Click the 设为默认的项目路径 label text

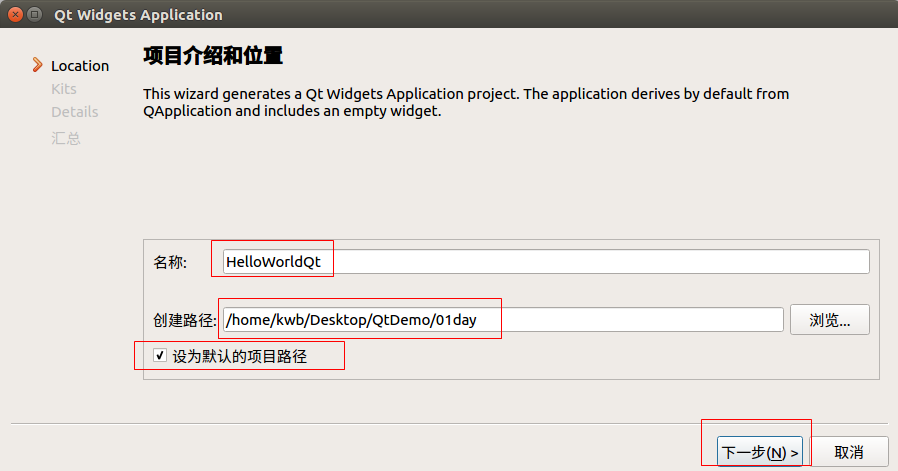click(239, 356)
